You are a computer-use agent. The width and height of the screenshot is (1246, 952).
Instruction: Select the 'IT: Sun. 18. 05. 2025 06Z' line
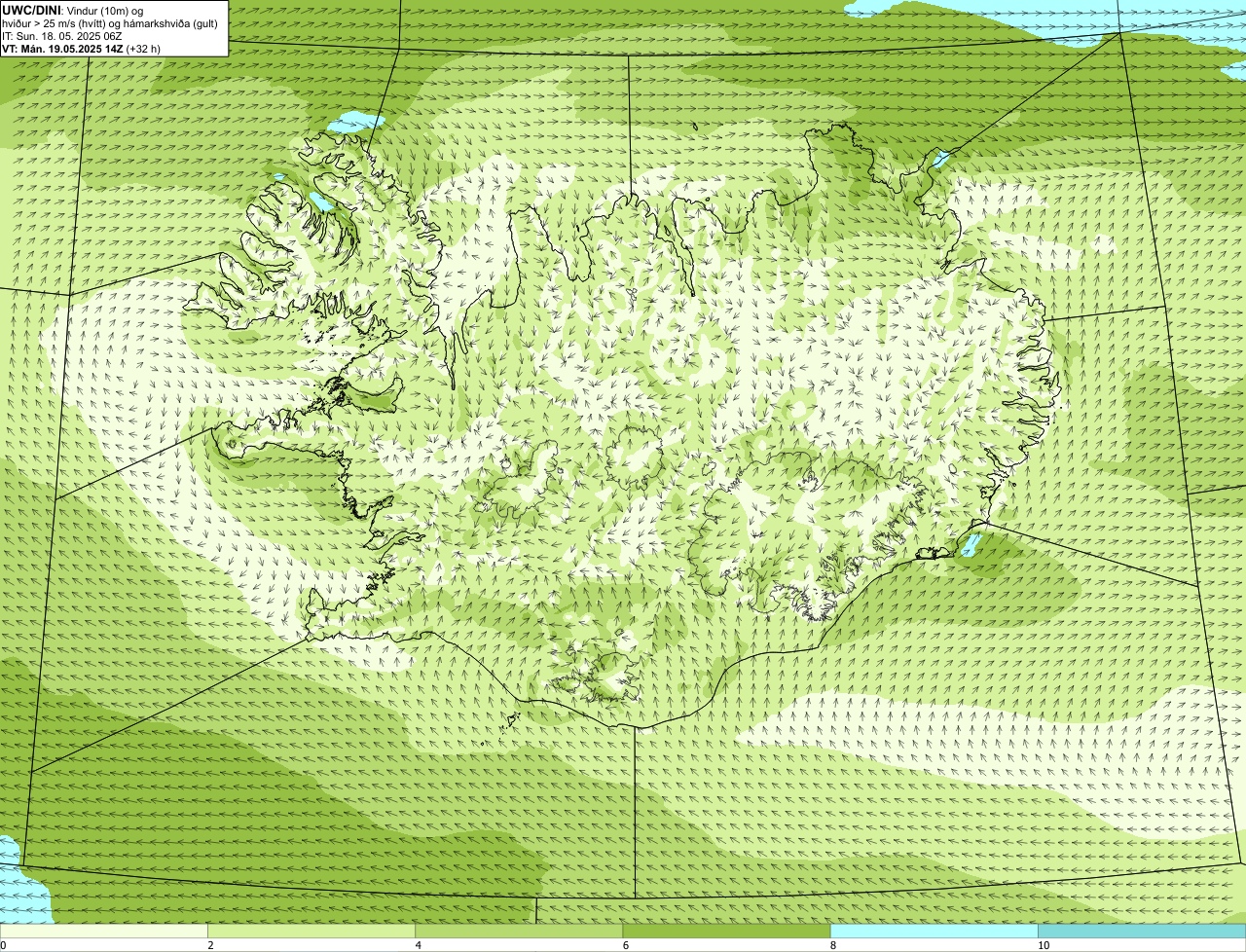(x=62, y=35)
